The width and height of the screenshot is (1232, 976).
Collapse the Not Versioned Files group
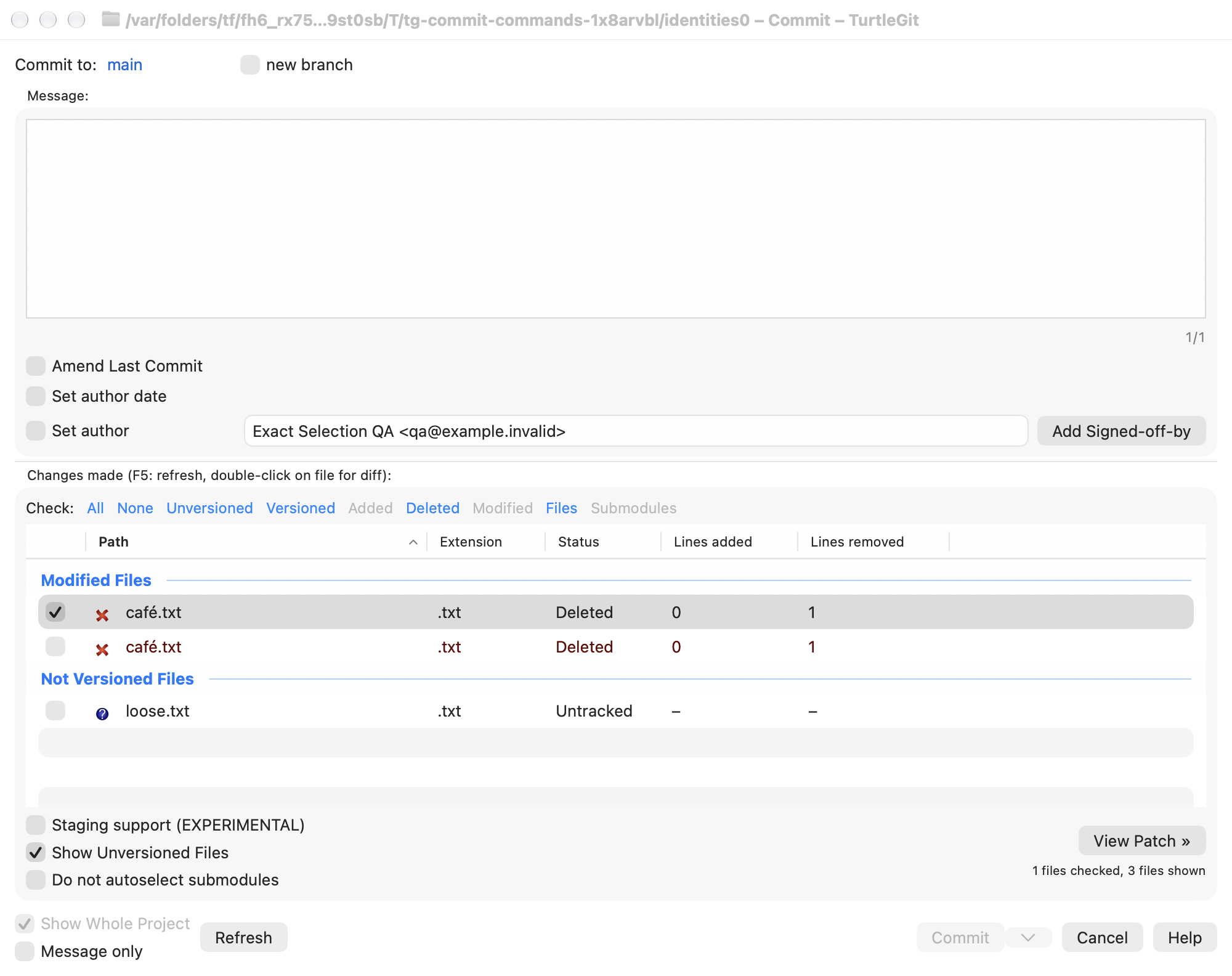click(117, 679)
